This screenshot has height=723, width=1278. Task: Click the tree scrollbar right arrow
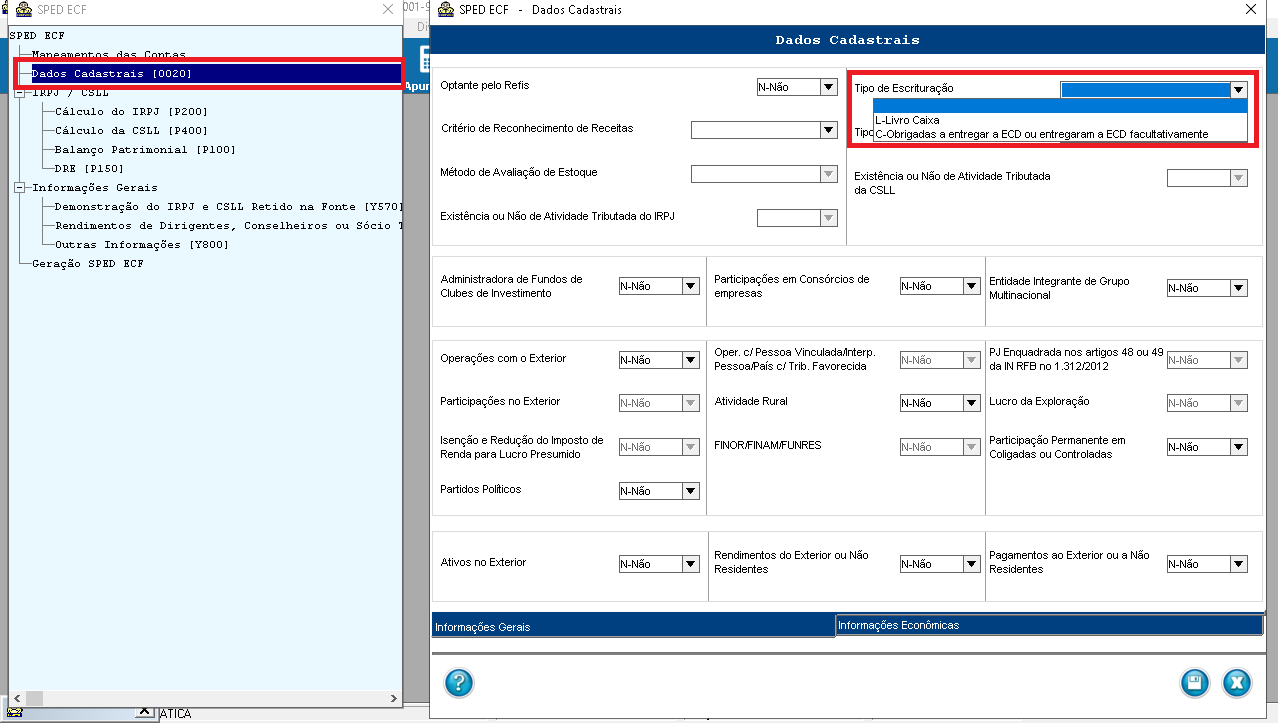coord(394,697)
